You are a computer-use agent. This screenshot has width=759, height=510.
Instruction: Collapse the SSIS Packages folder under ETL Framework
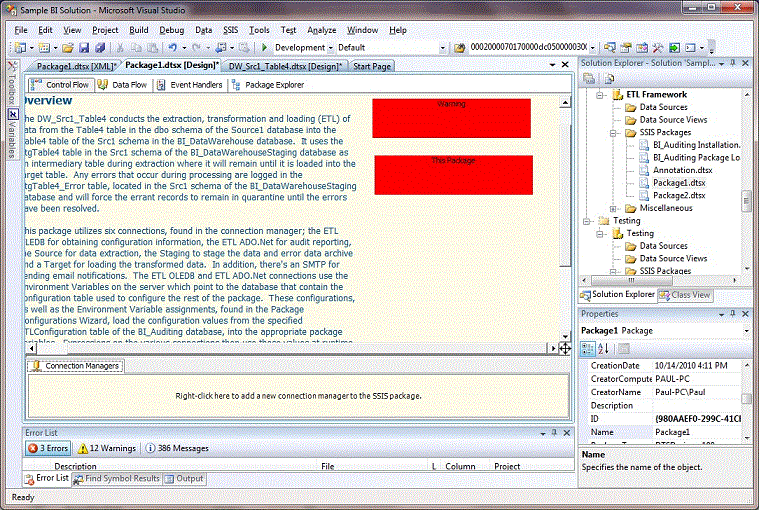pyautogui.click(x=613, y=133)
